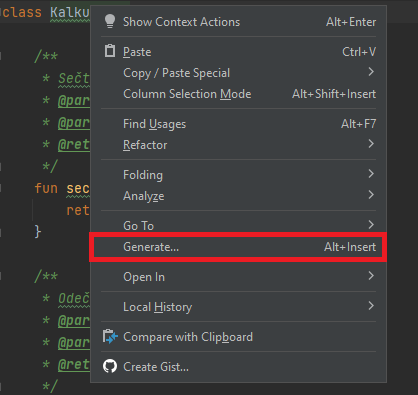The width and height of the screenshot is (418, 395).
Task: Expand arrow next to Analyze
Action: coord(371,195)
